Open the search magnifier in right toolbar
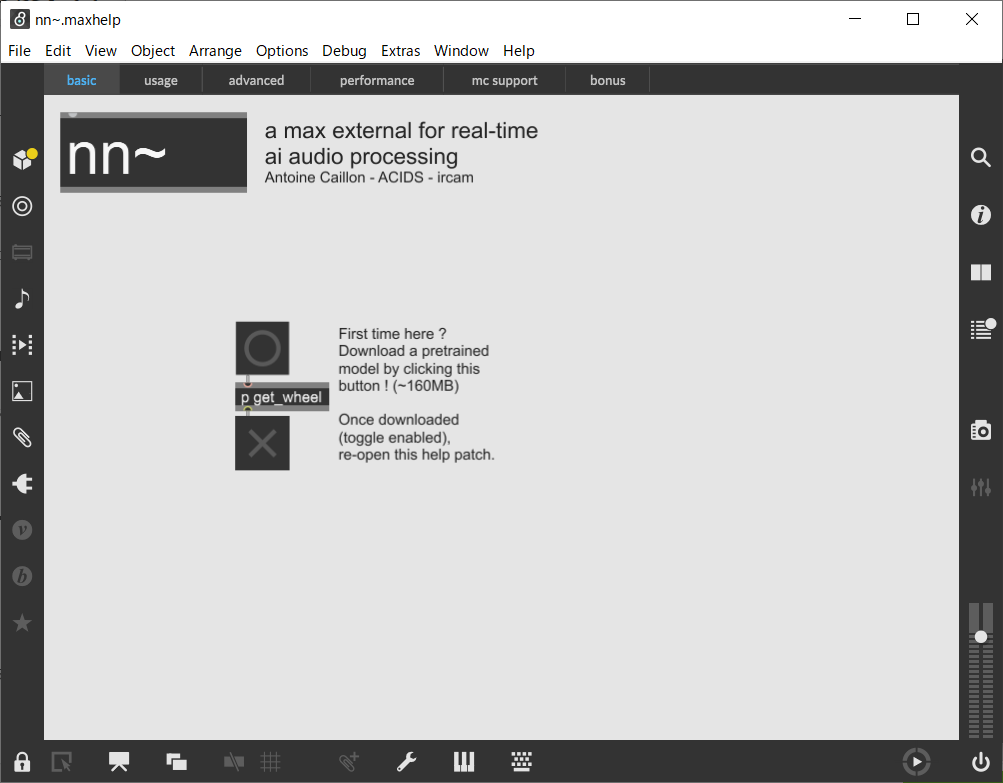The height and width of the screenshot is (783, 1003). click(981, 157)
